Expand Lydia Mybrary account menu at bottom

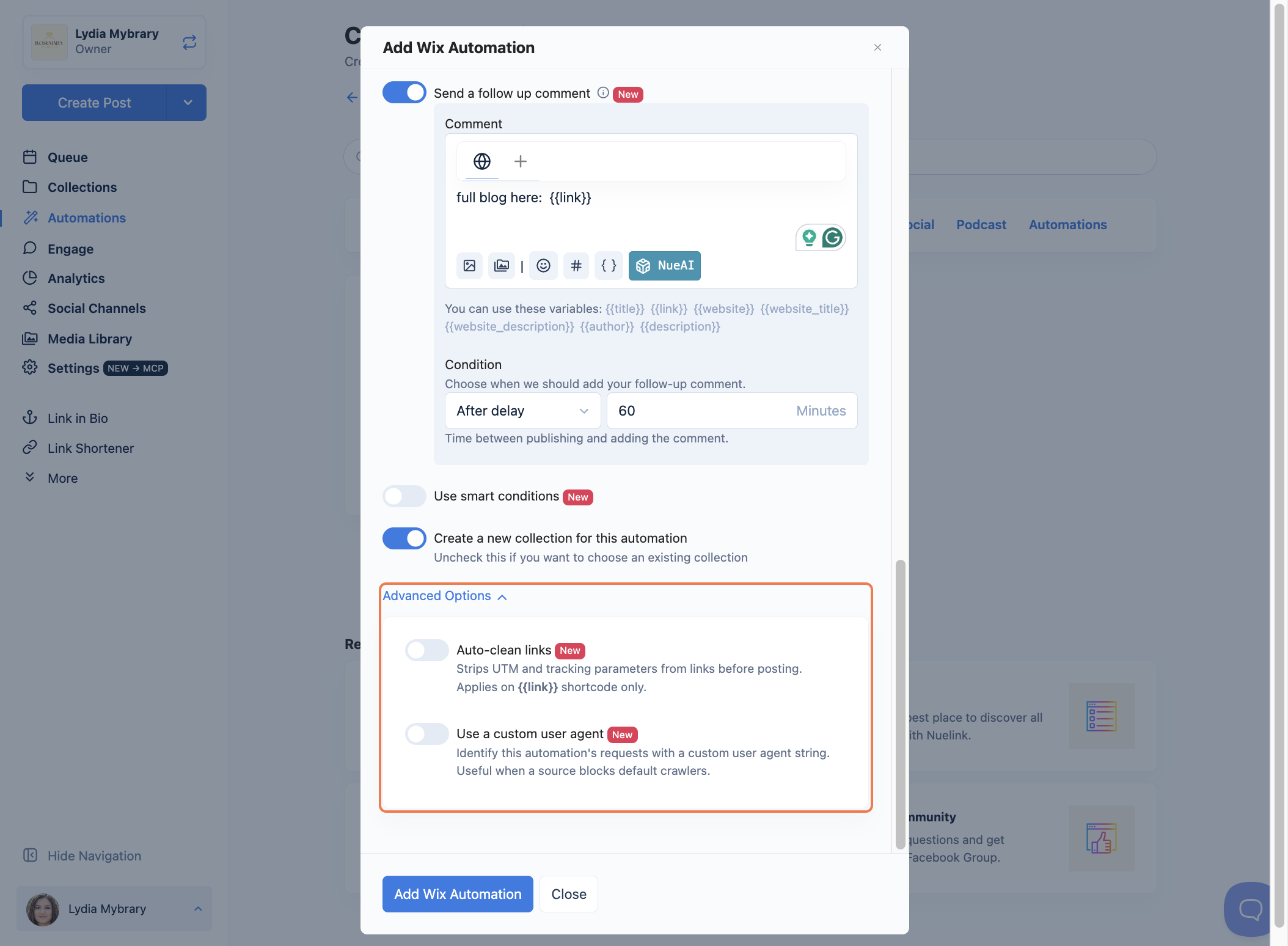114,909
